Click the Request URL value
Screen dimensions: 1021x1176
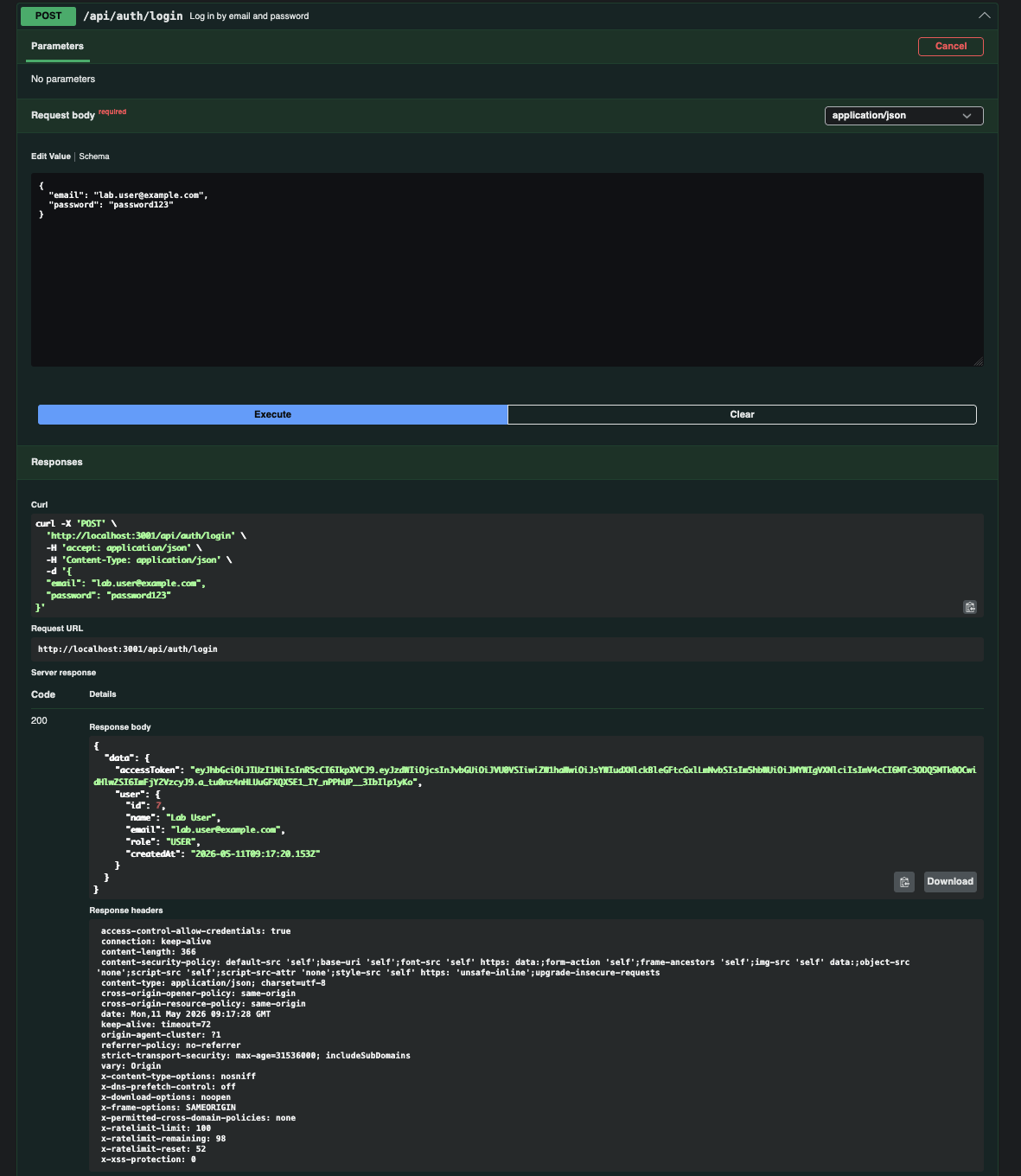pos(128,649)
